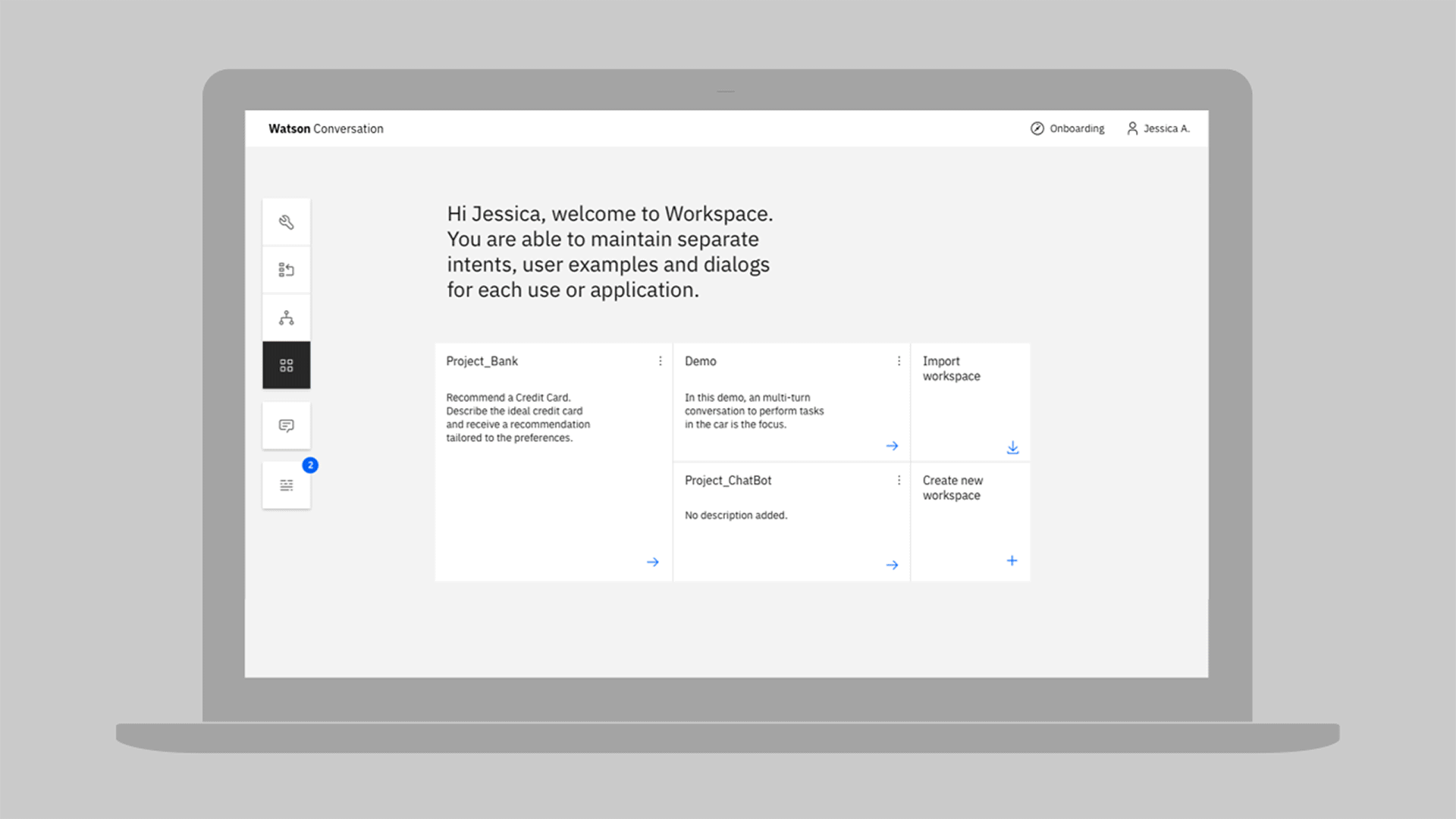
Task: Open the Demo workspace via its arrow
Action: (892, 445)
